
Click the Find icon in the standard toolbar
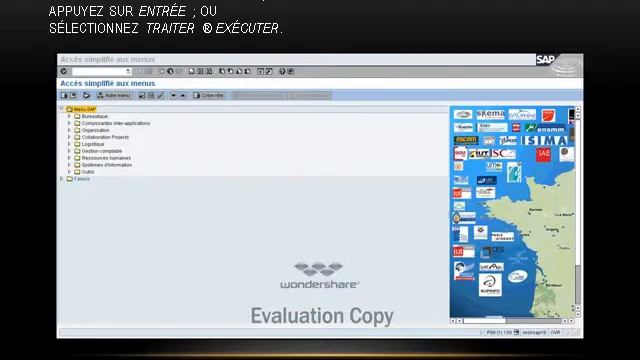[x=200, y=71]
